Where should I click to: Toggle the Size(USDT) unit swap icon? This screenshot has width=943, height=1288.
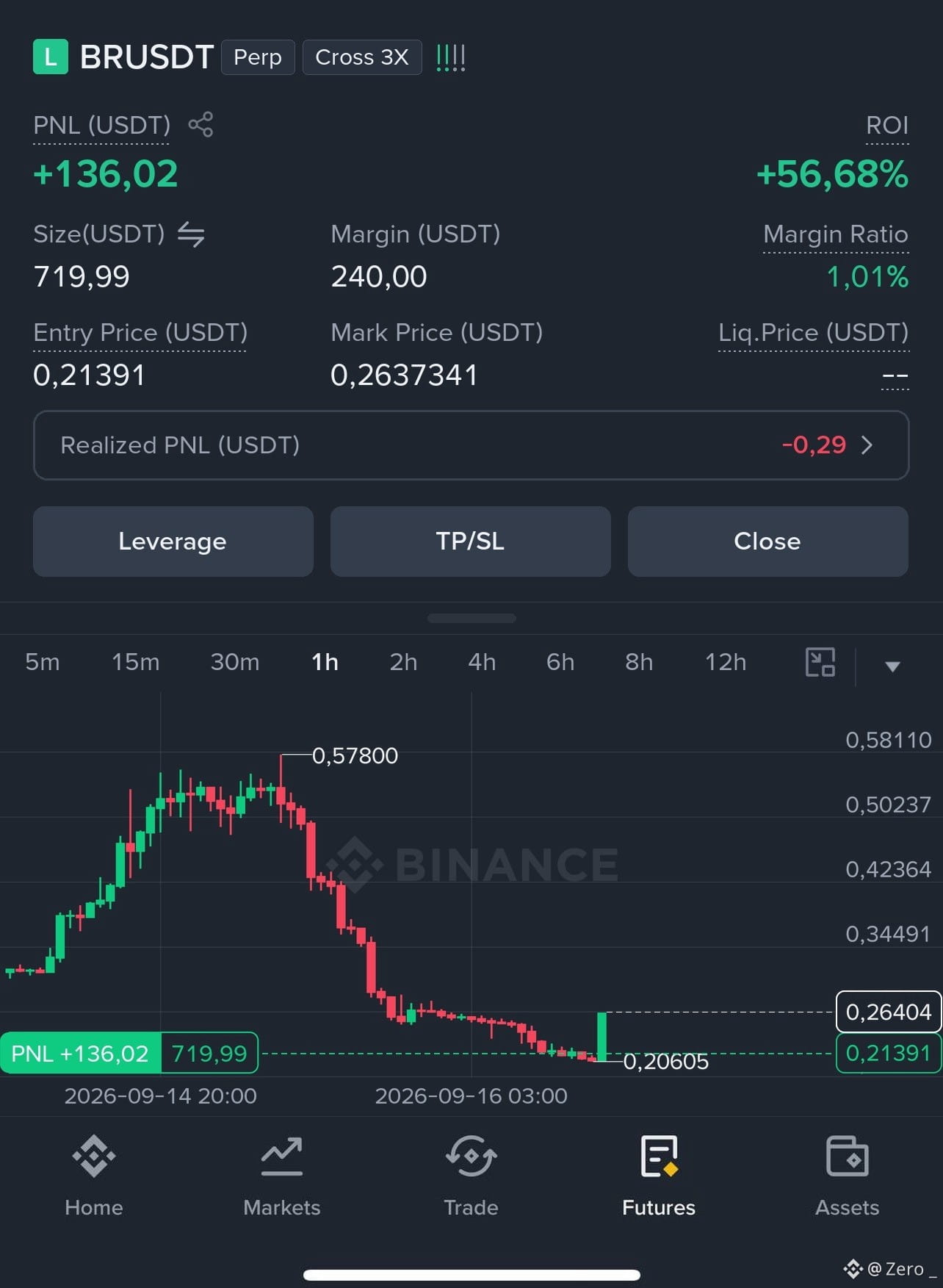tap(191, 234)
